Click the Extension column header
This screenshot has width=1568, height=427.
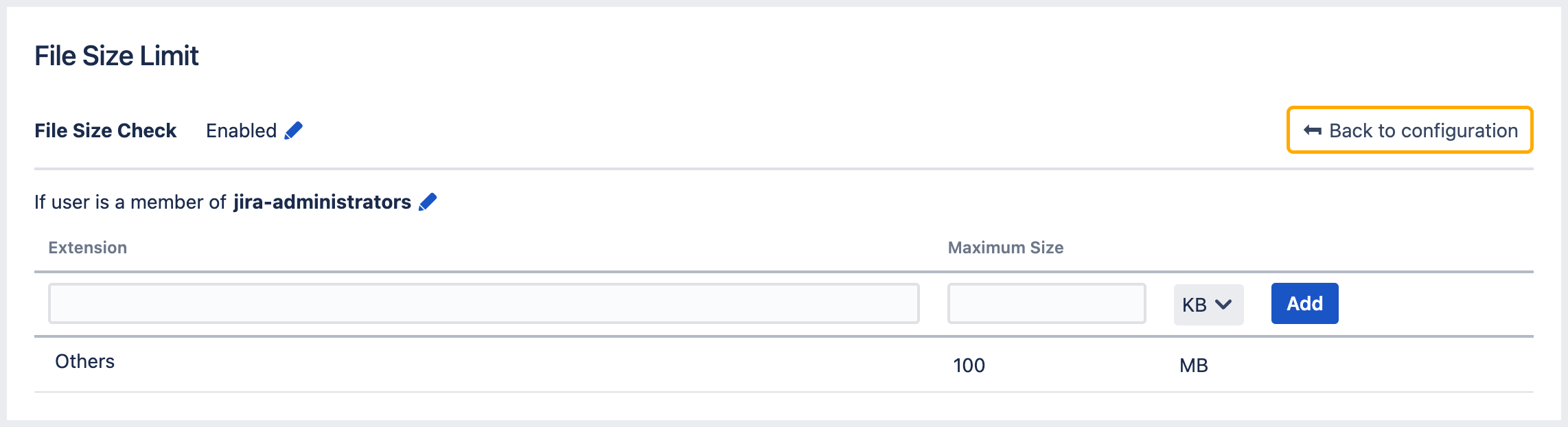pyautogui.click(x=87, y=247)
